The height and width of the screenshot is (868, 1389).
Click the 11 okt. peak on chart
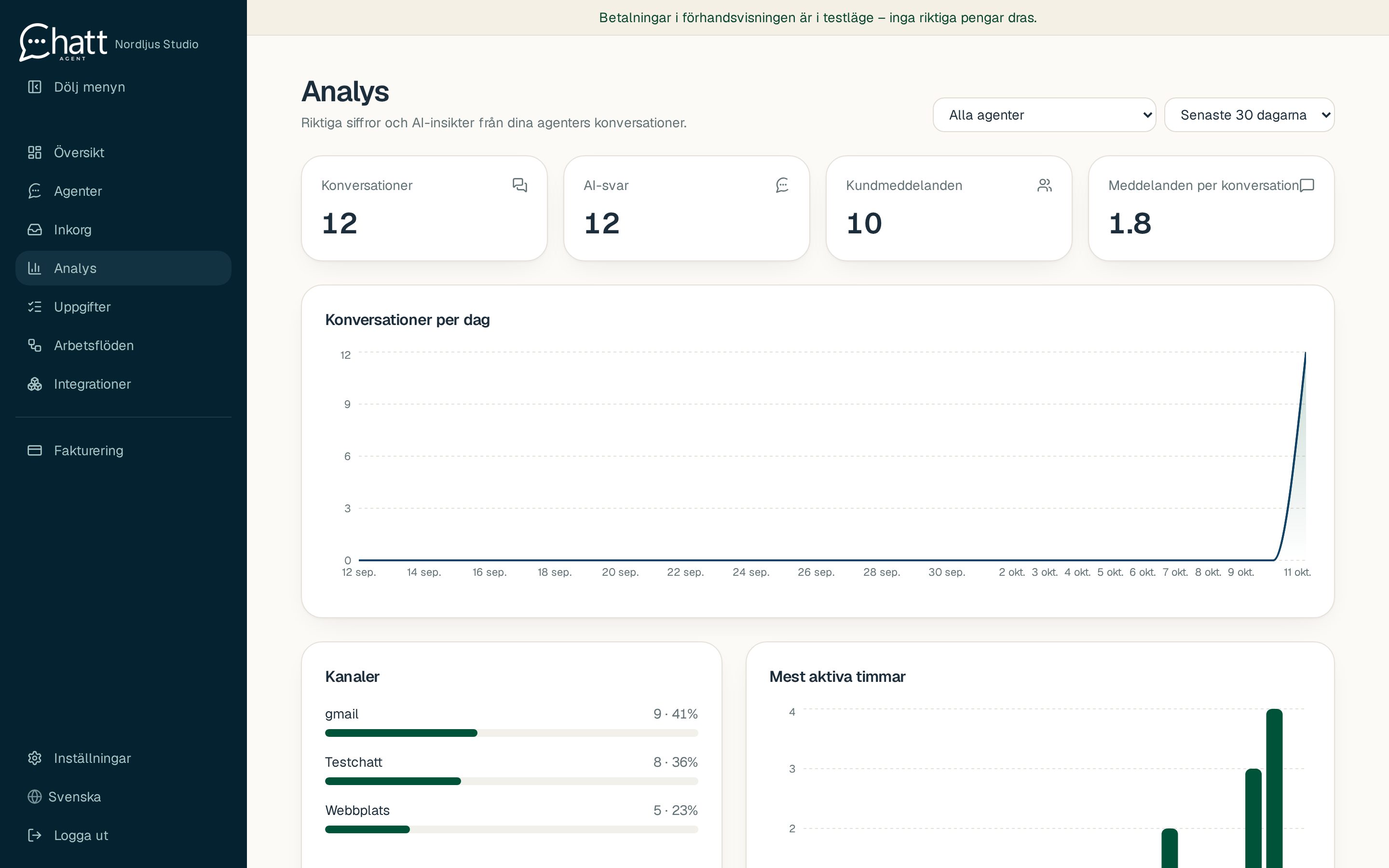1305,353
